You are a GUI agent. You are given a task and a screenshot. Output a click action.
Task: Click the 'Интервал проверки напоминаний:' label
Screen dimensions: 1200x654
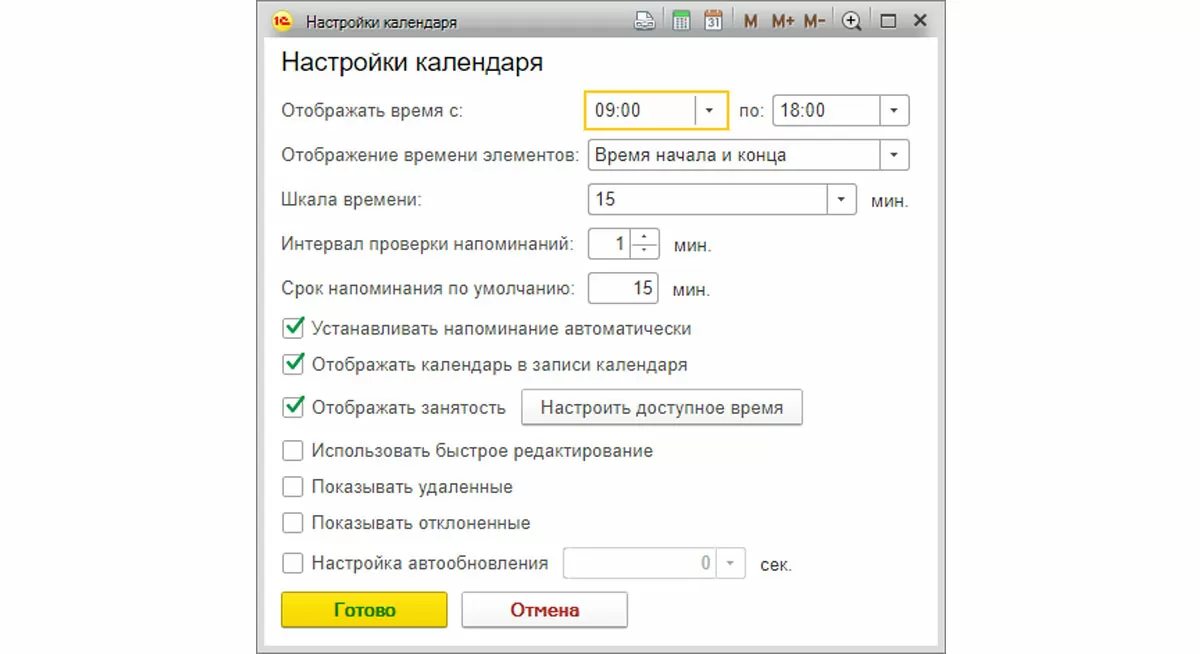coord(427,244)
